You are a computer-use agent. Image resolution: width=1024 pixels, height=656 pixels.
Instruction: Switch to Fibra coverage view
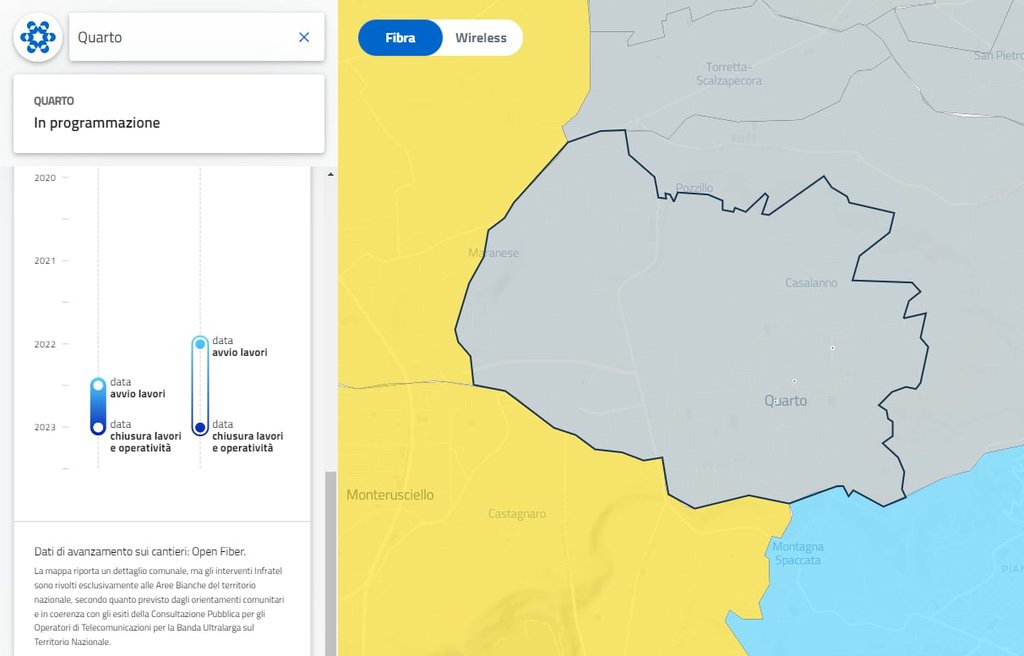tap(400, 38)
